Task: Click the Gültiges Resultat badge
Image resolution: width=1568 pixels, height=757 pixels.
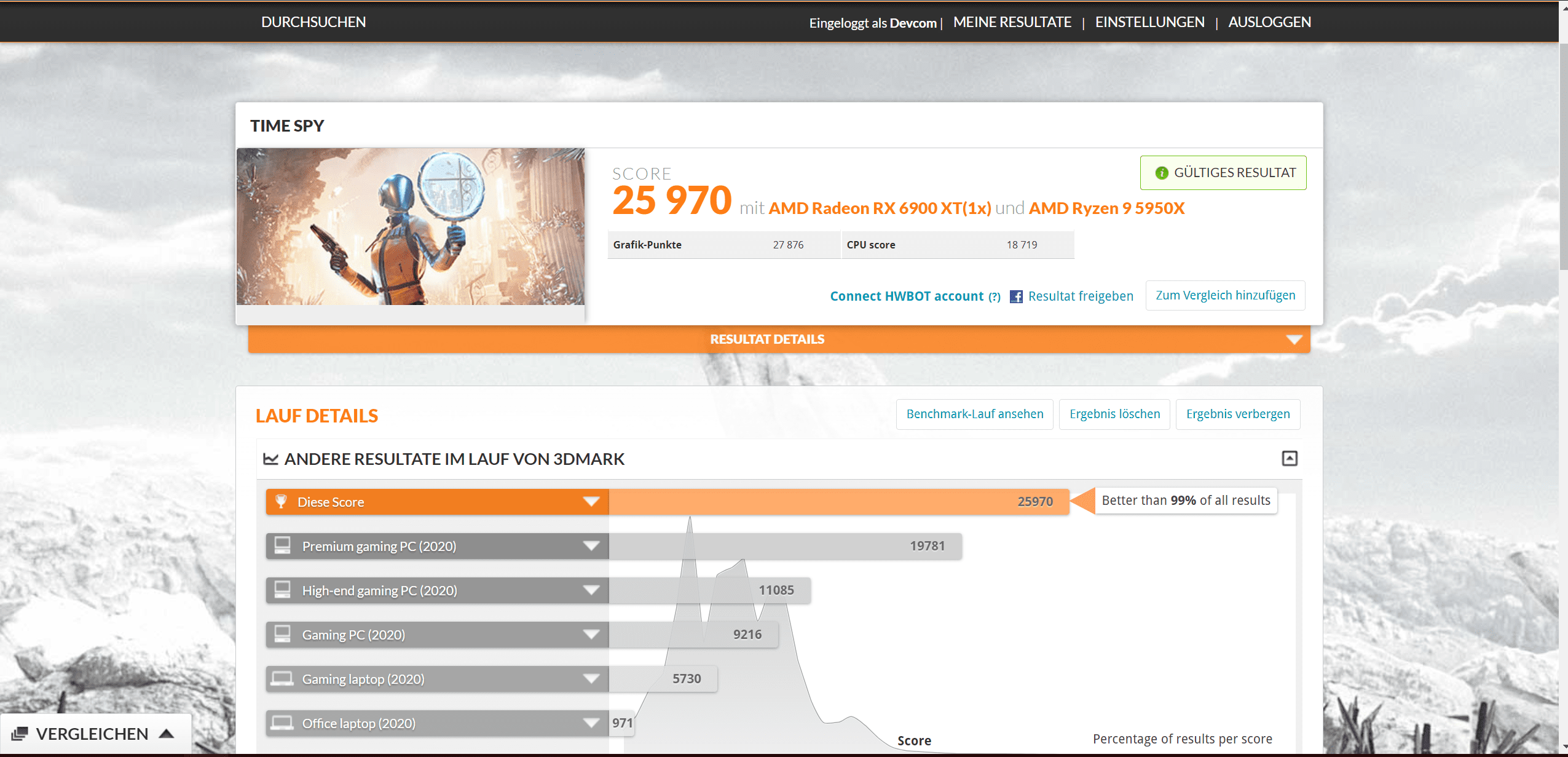Action: click(x=1223, y=173)
